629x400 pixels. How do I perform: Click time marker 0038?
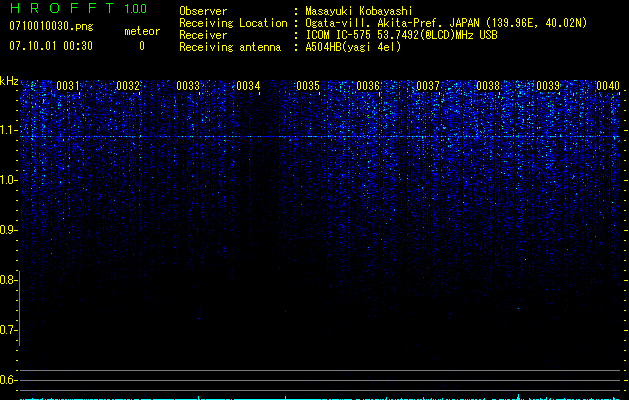pos(488,86)
